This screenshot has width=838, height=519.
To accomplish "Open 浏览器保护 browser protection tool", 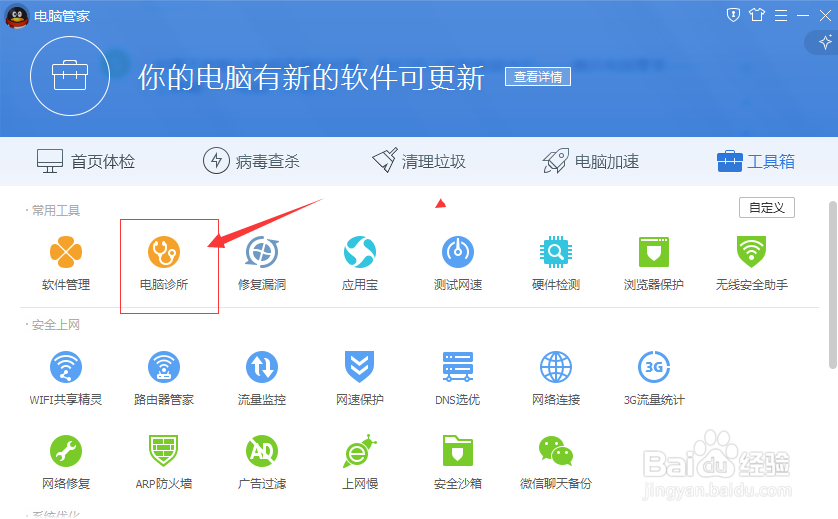I will pyautogui.click(x=654, y=252).
